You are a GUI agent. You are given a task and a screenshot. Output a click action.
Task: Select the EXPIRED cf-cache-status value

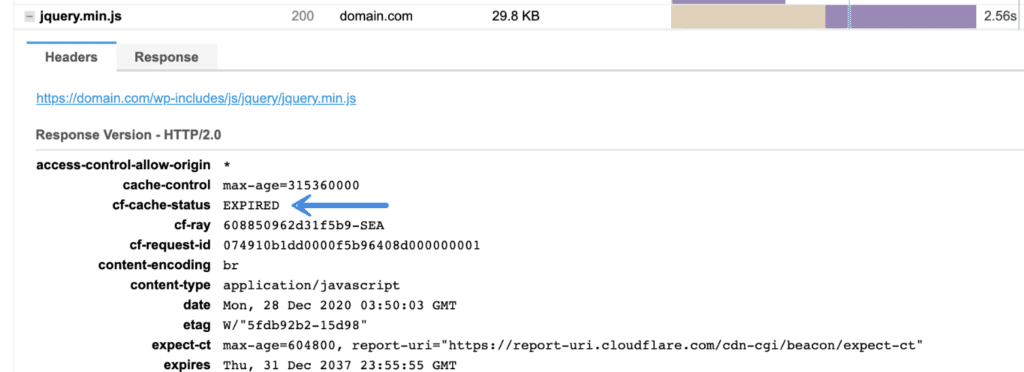[x=251, y=206]
